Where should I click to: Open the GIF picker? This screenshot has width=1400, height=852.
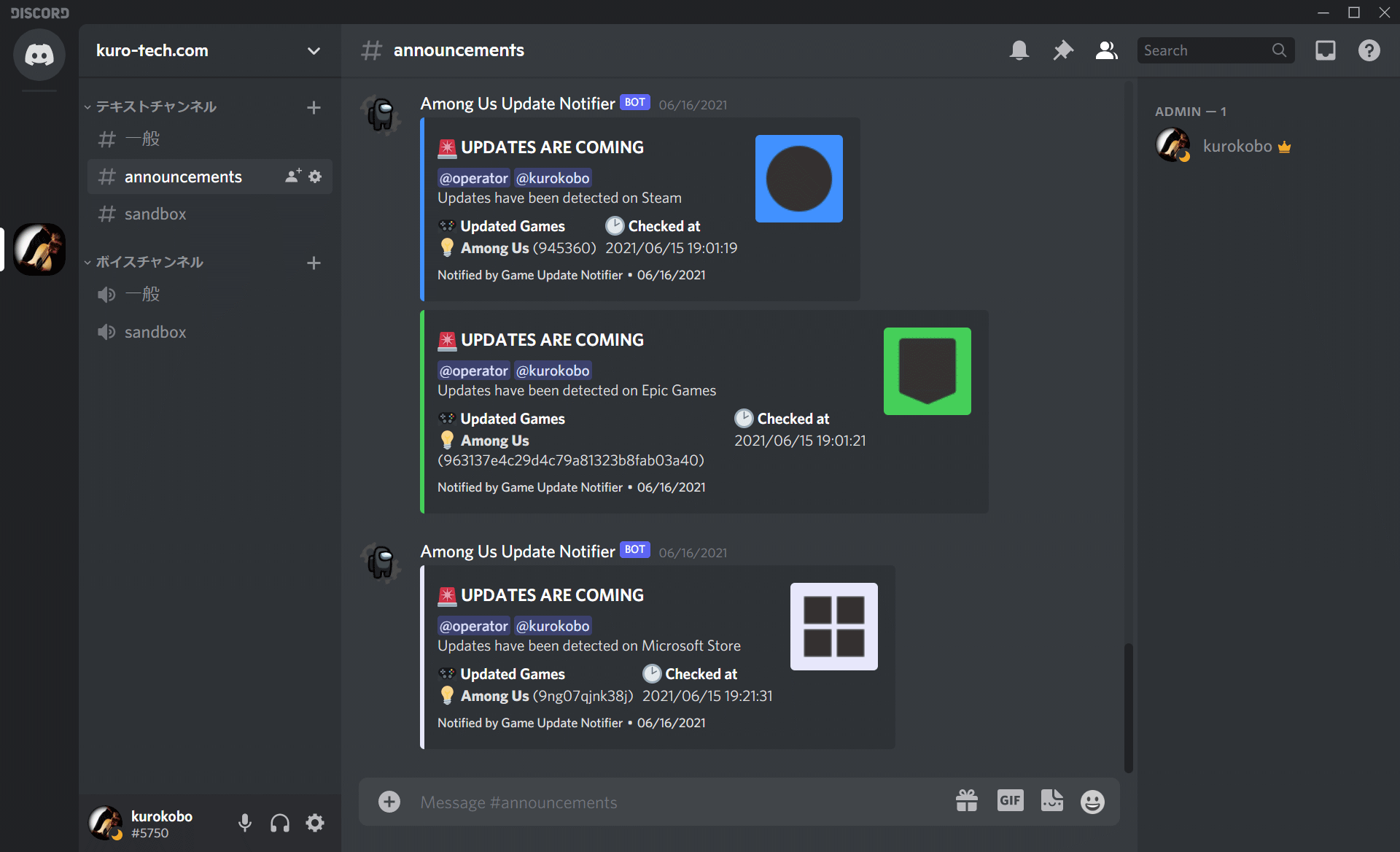point(1010,801)
